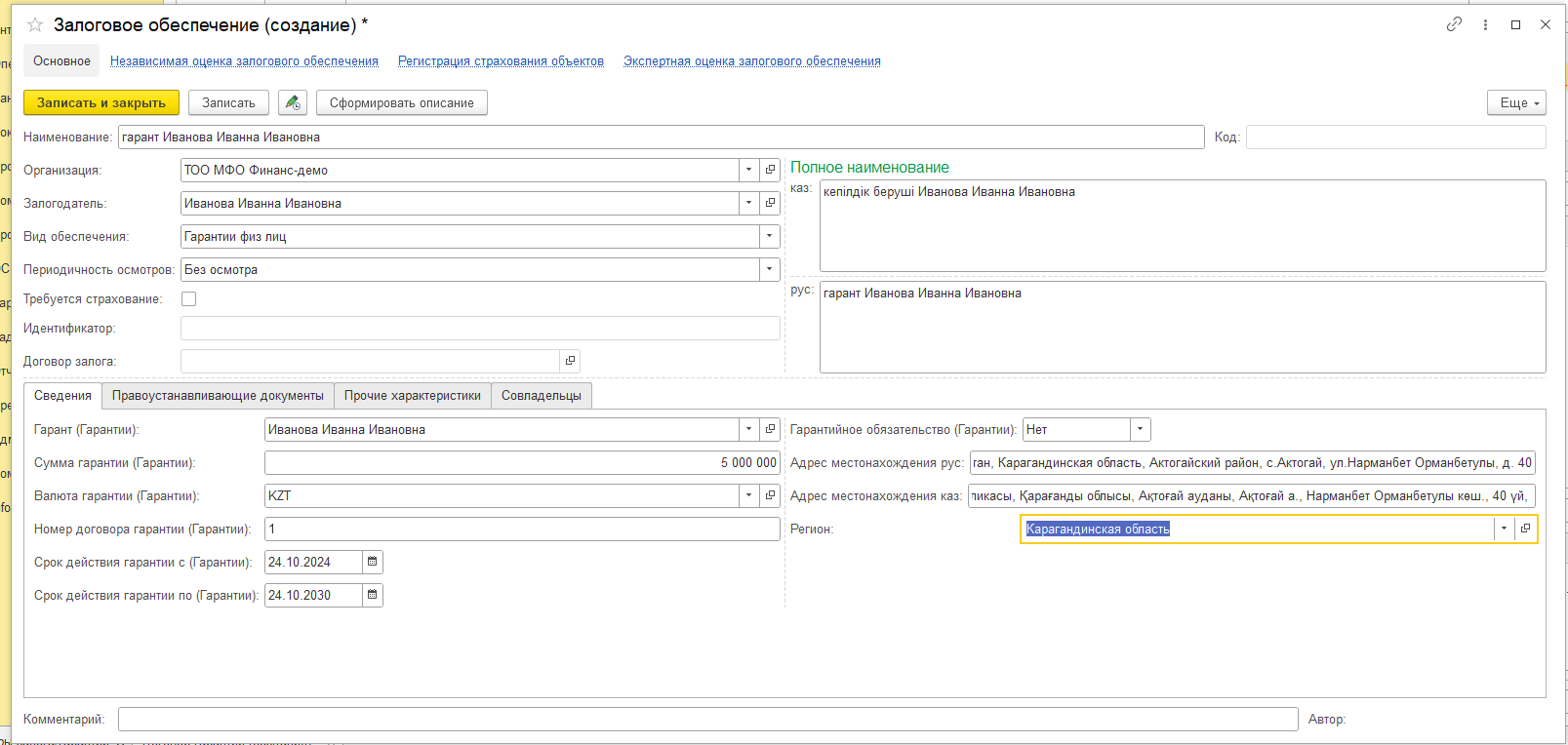Focus the Номер договора гарантии field
Image resolution: width=1568 pixels, height=745 pixels.
(522, 529)
